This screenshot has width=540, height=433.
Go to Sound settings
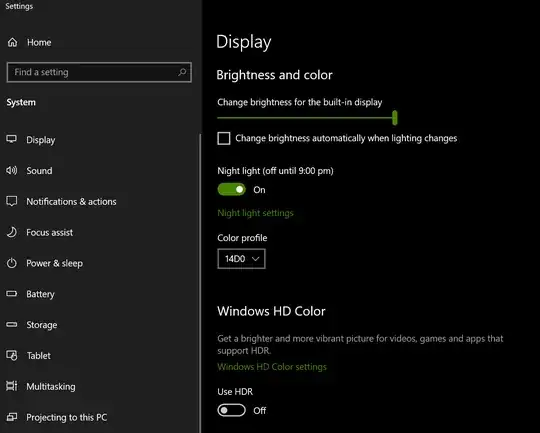(39, 171)
